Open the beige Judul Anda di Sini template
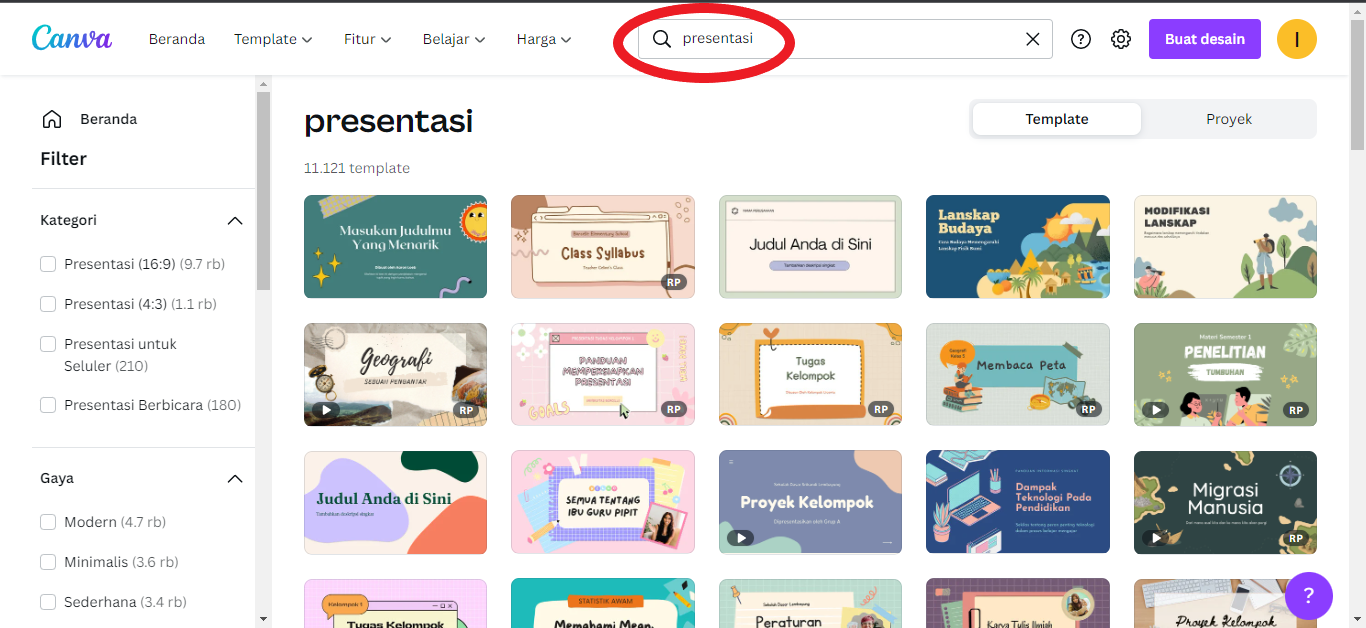 tap(810, 247)
